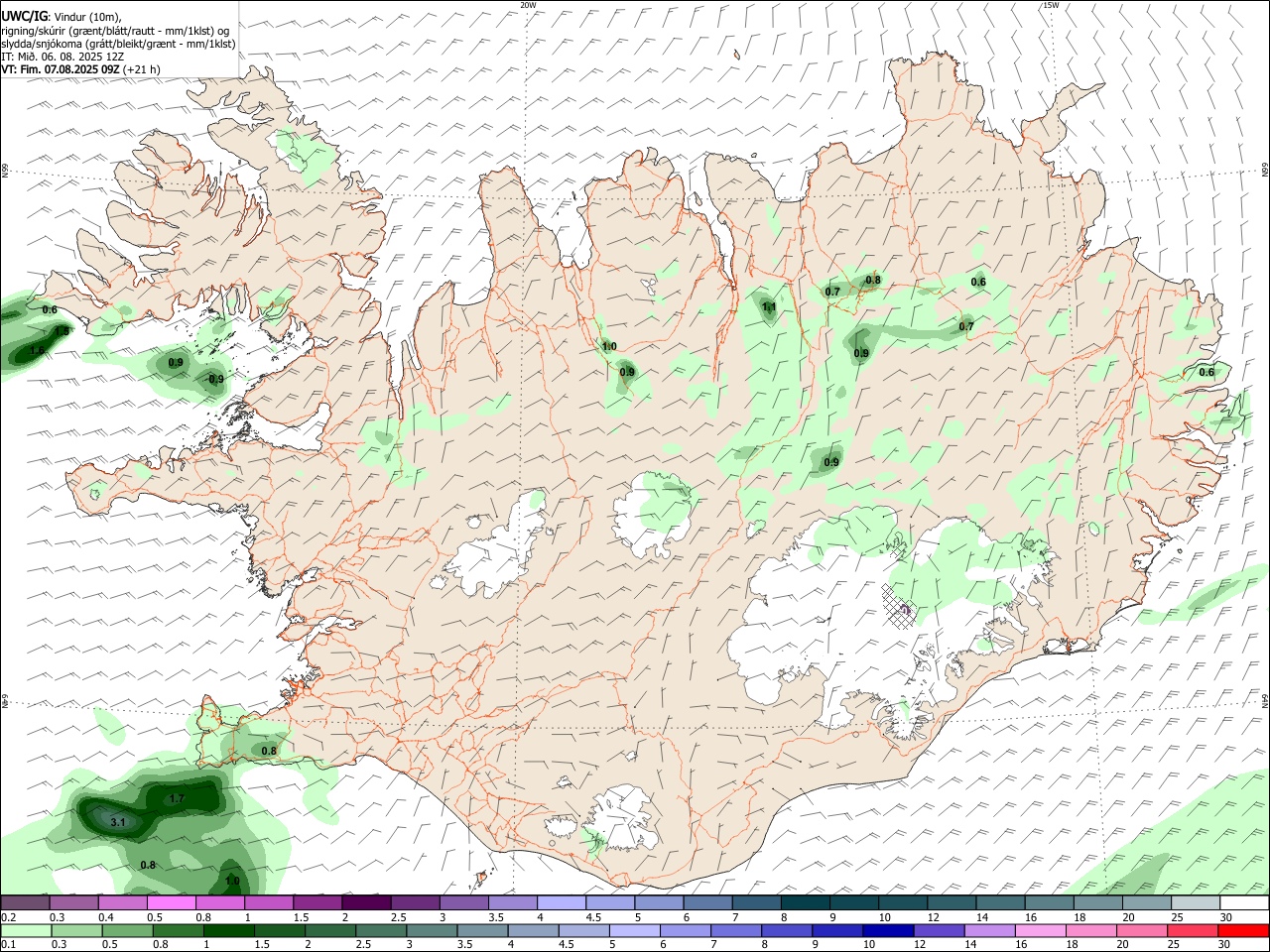Click the 1.6 precipitation value at the western map edge
1270x952 pixels.
coord(37,350)
